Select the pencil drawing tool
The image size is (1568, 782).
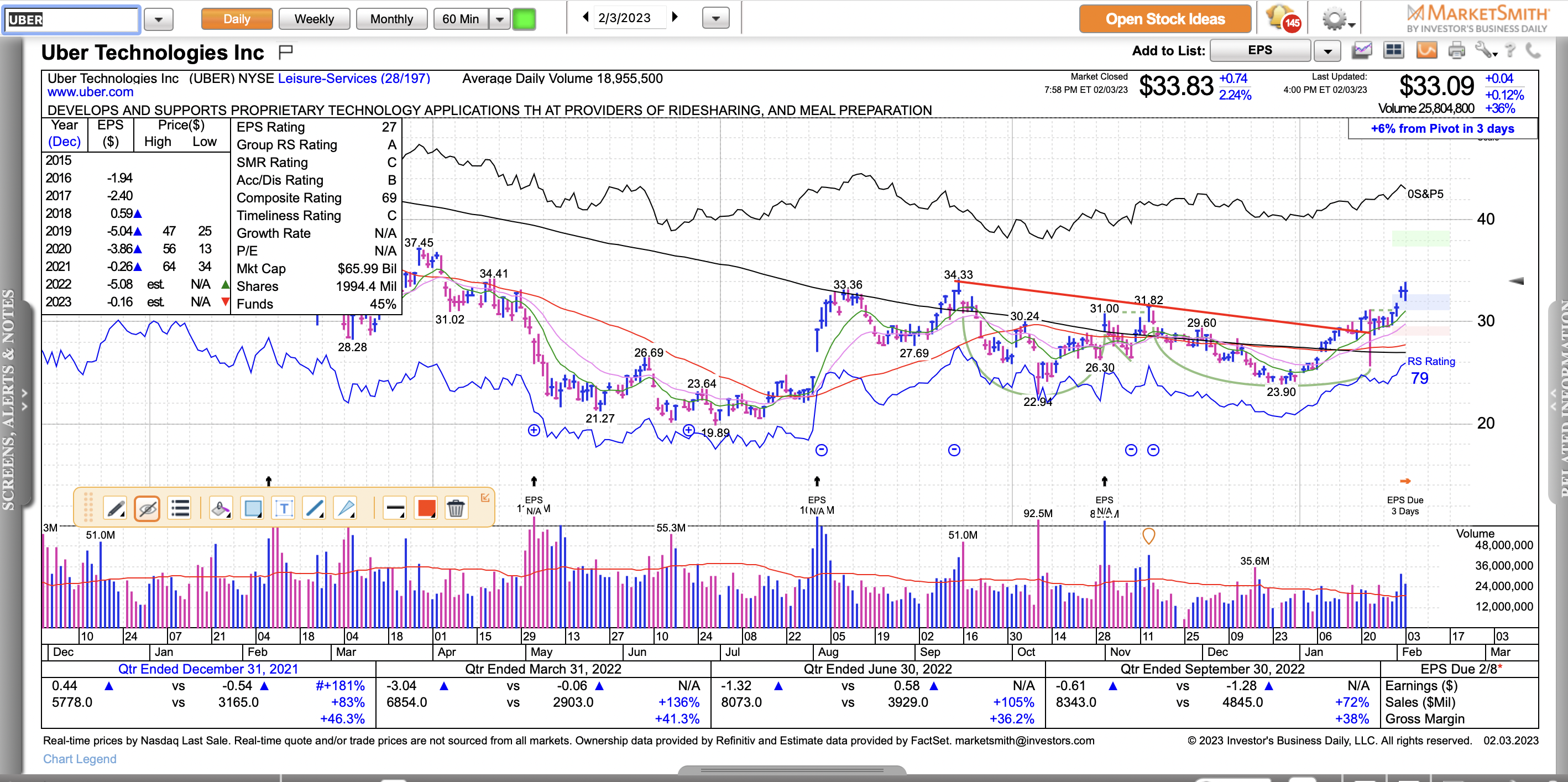[x=115, y=507]
